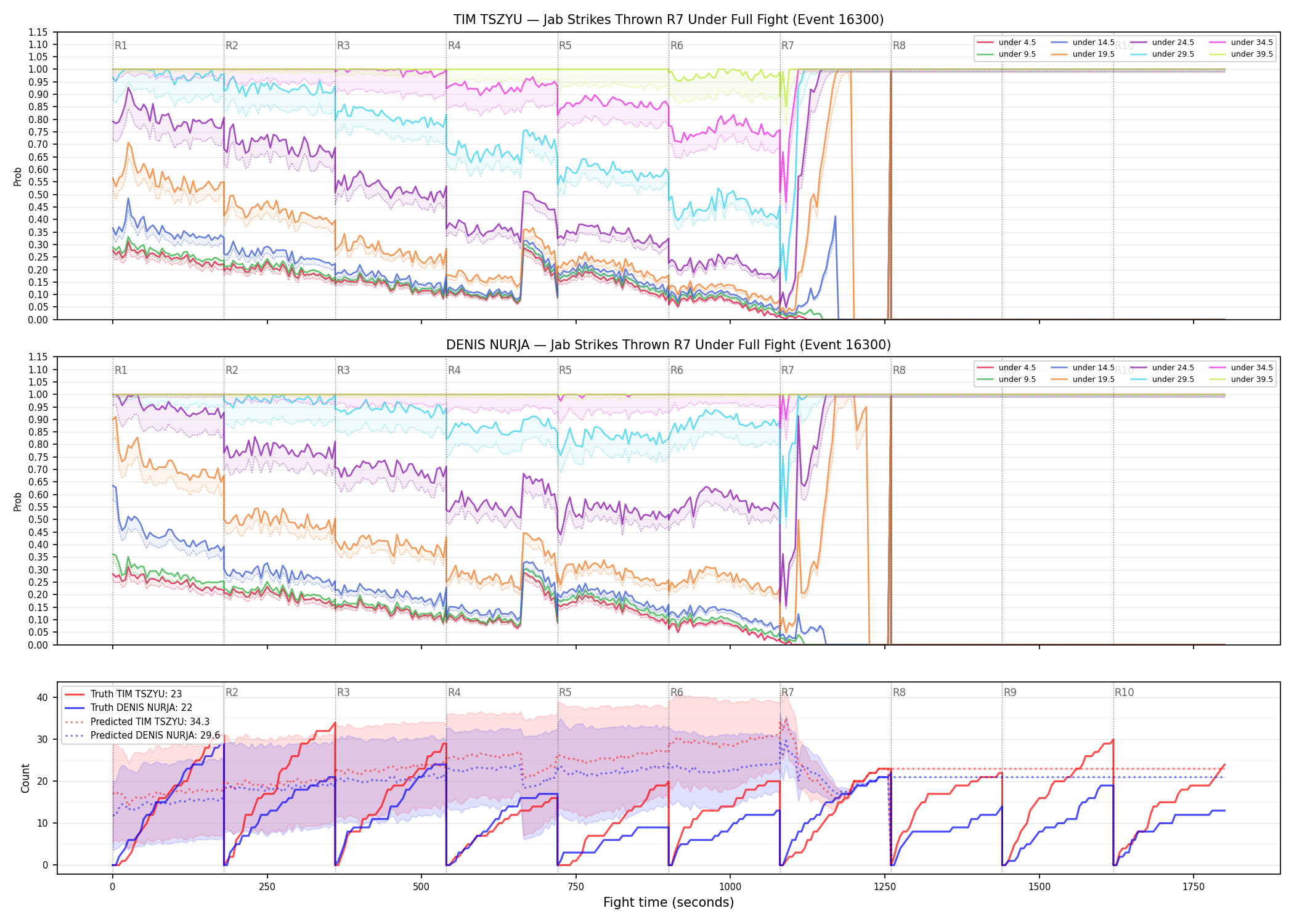Image resolution: width=1294 pixels, height=924 pixels.
Task: Click 'Truth DENIS NURJA: 22' legend entry
Action: point(129,708)
